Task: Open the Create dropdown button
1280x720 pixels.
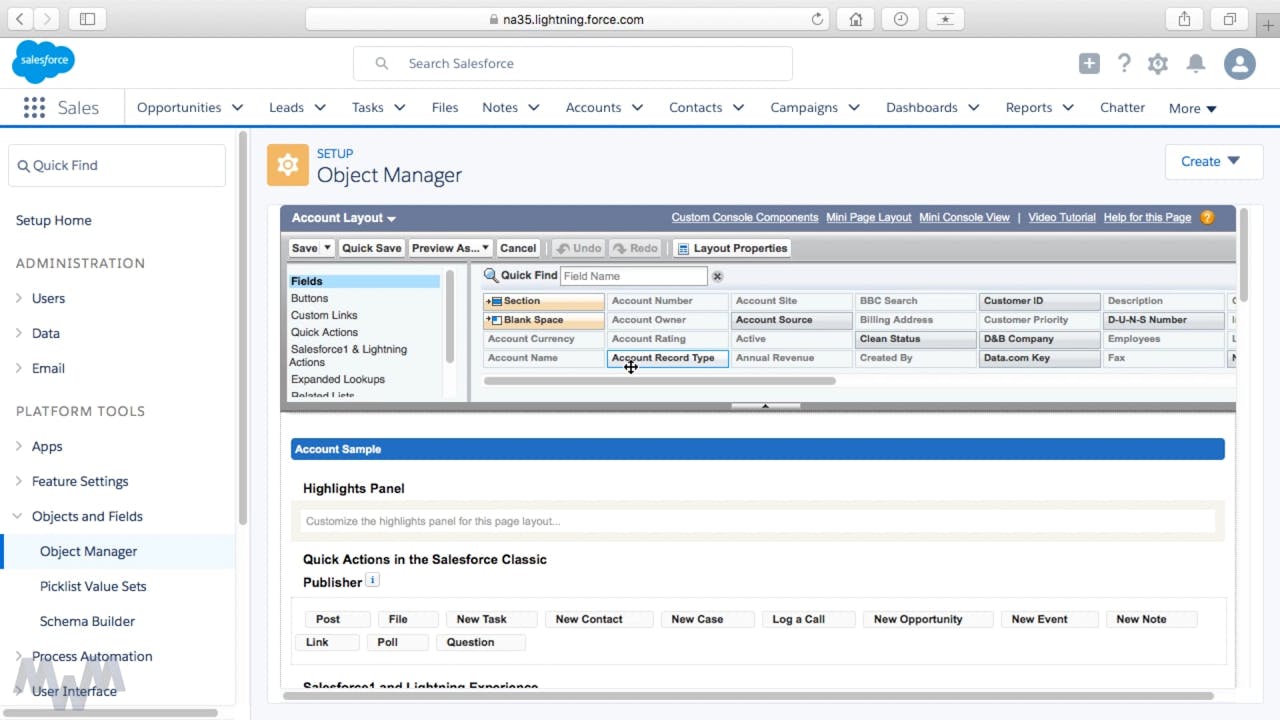Action: point(1214,161)
